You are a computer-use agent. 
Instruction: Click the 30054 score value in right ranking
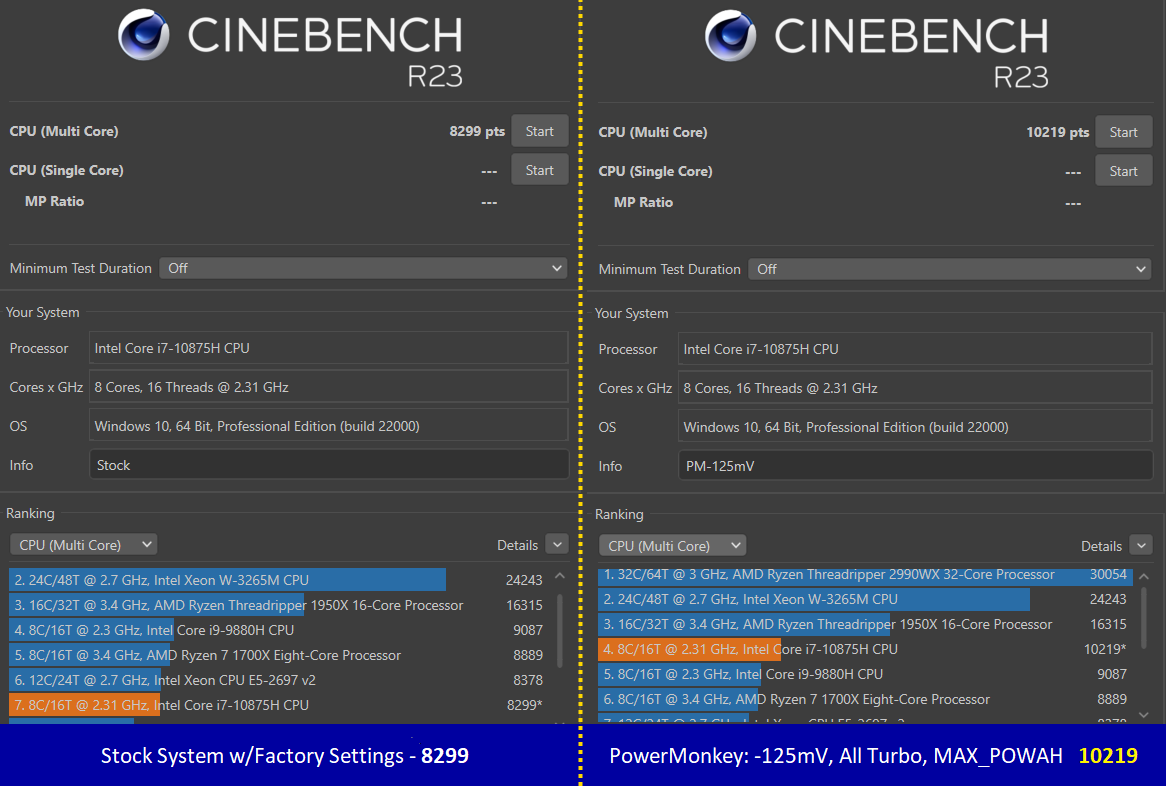(x=1108, y=575)
